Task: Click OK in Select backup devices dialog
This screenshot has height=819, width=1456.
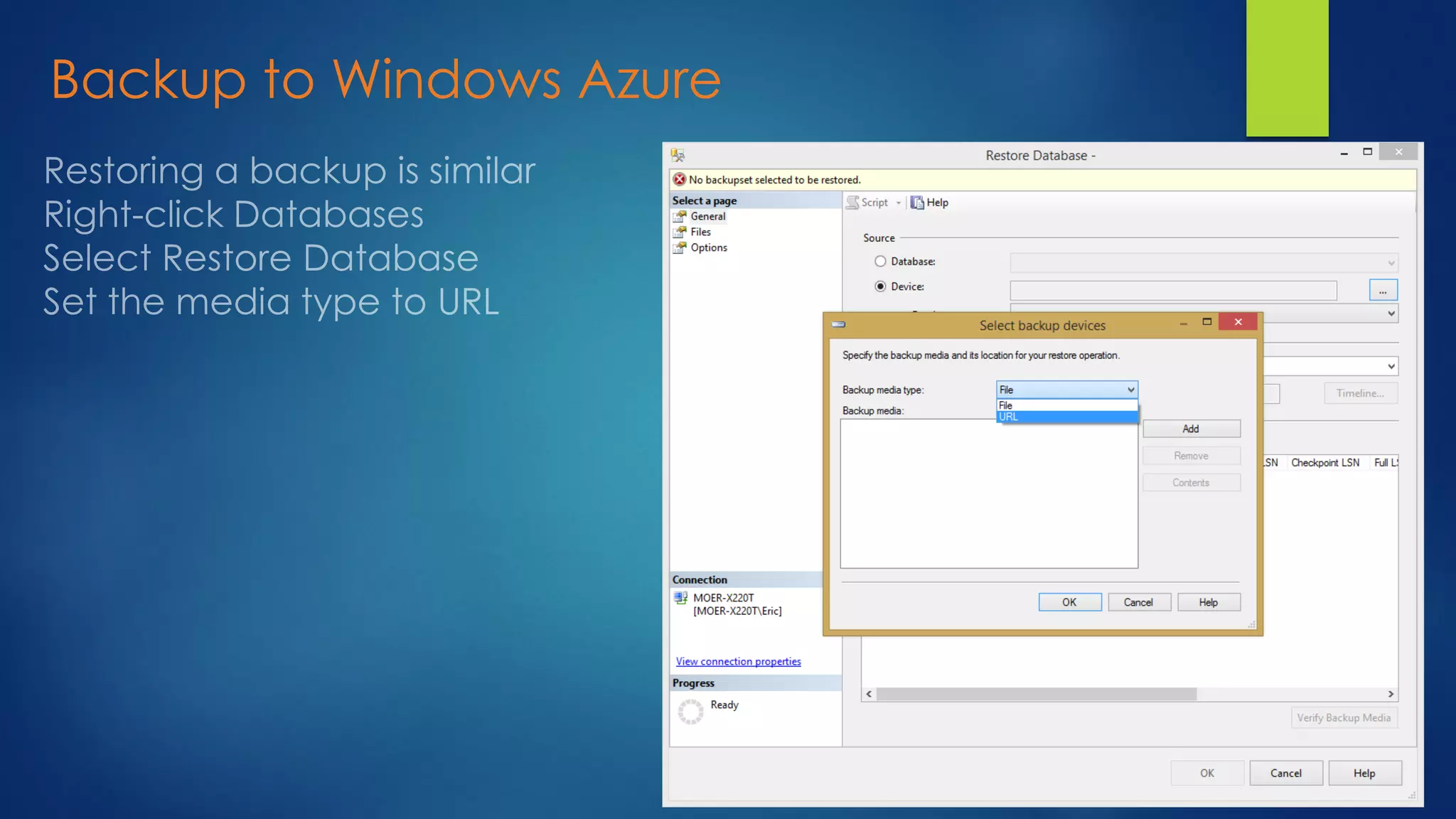Action: [1069, 602]
